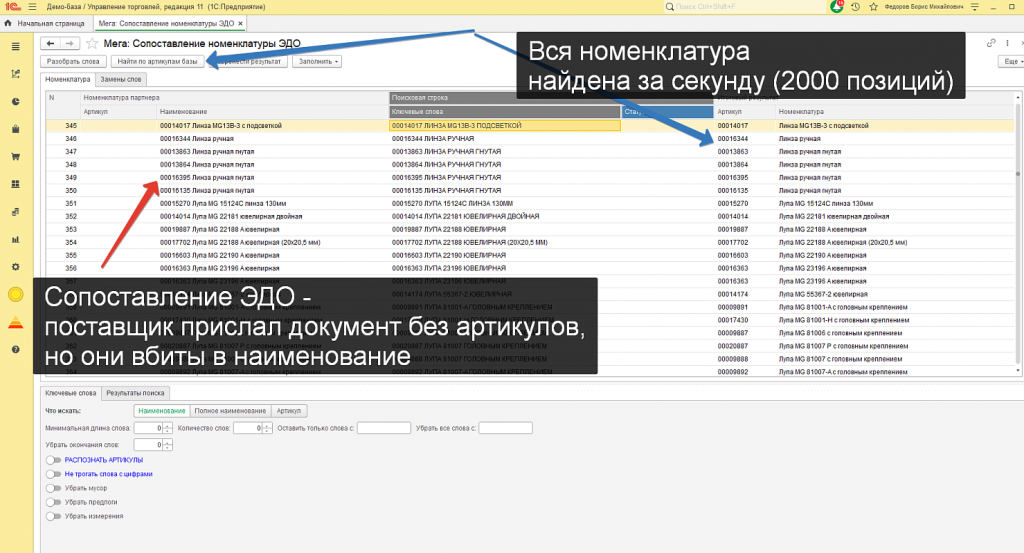Click 'Разобрать слова' button
The image size is (1024, 553).
pyautogui.click(x=73, y=61)
